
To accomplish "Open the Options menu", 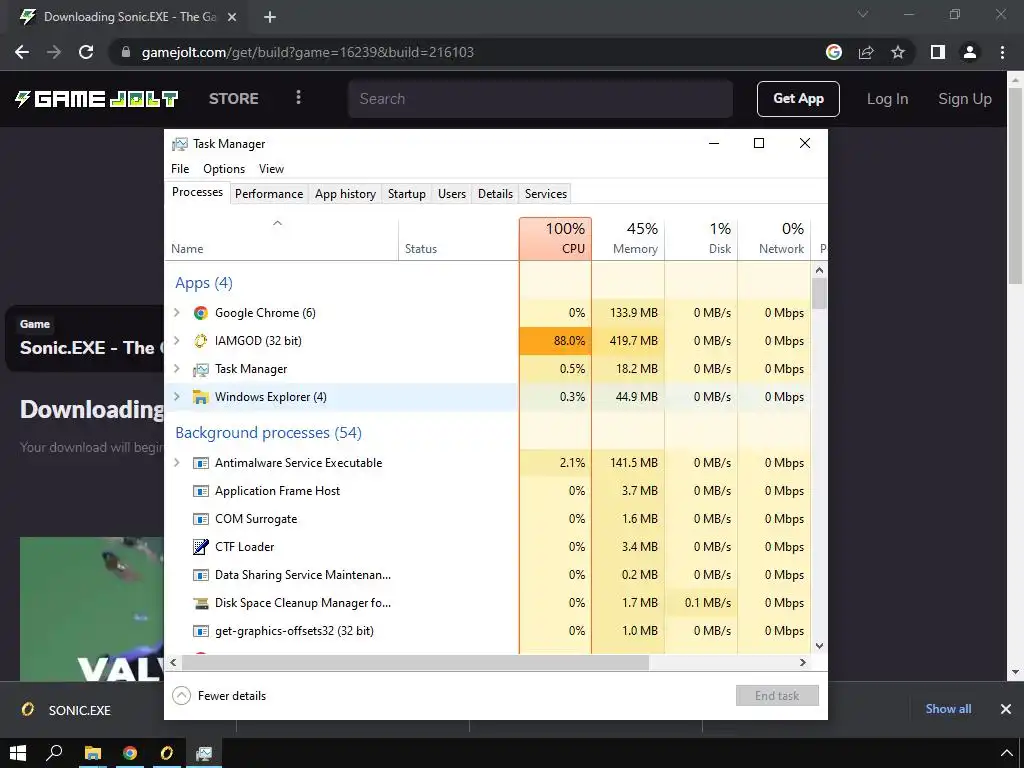I will 224,169.
